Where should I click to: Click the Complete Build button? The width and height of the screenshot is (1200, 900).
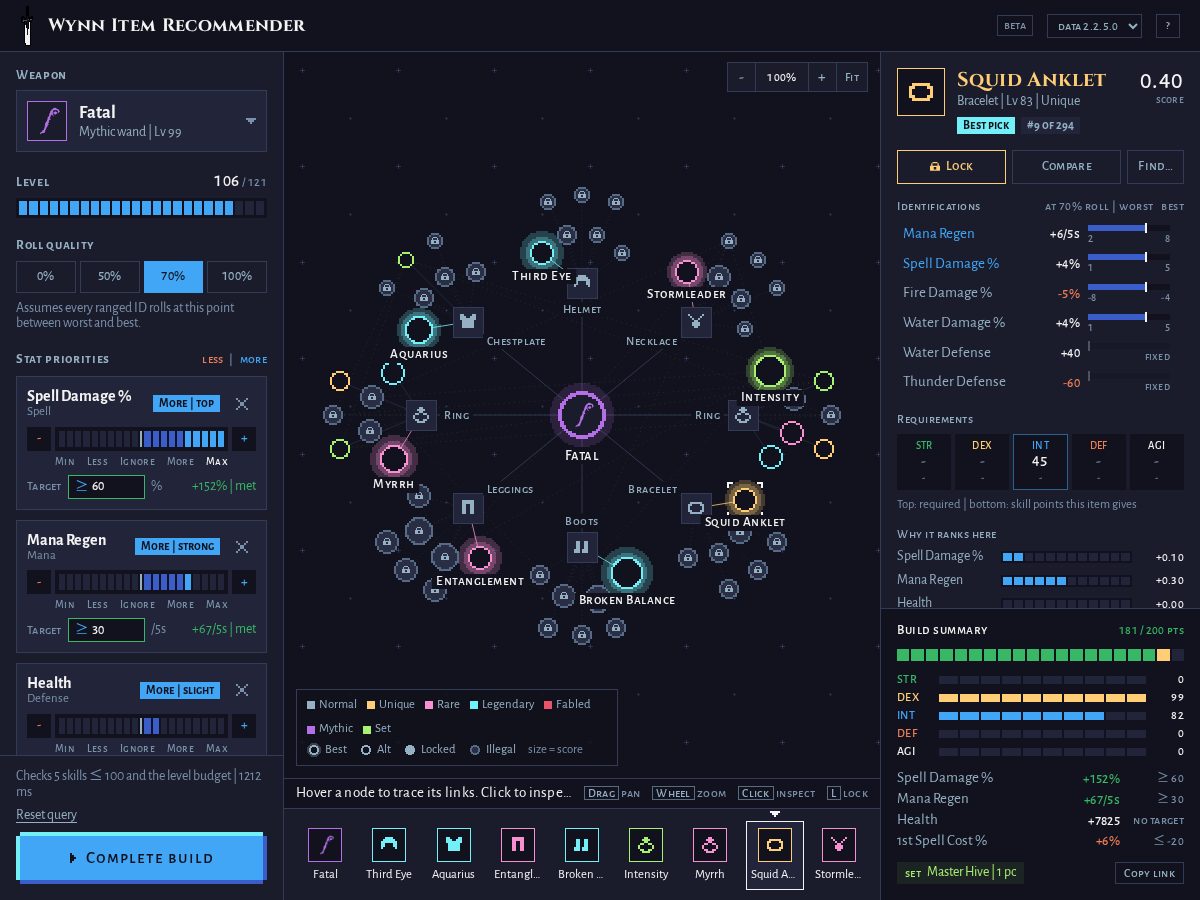click(x=141, y=858)
